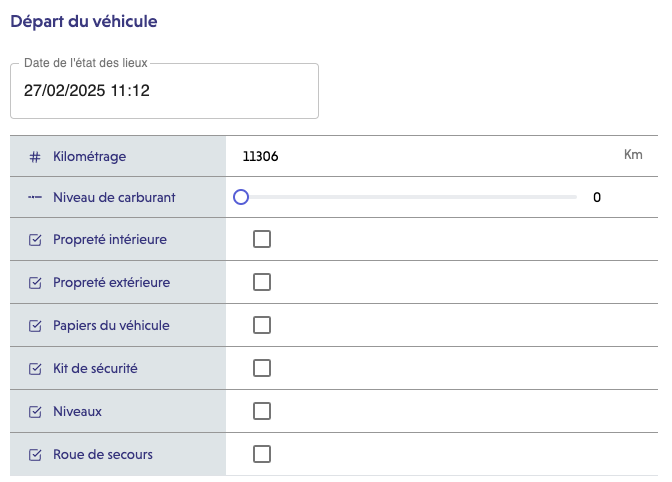The width and height of the screenshot is (672, 482).
Task: Tick the Propreté extérieure checkbox
Action: (x=262, y=282)
